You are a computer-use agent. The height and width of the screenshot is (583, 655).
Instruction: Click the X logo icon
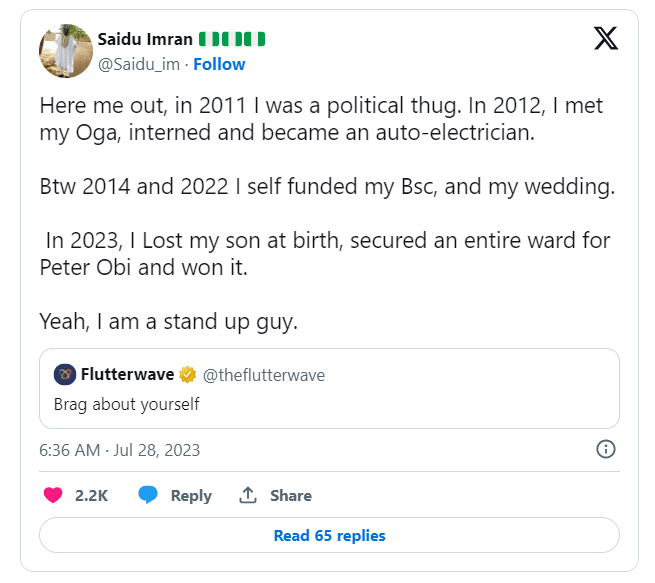click(605, 39)
